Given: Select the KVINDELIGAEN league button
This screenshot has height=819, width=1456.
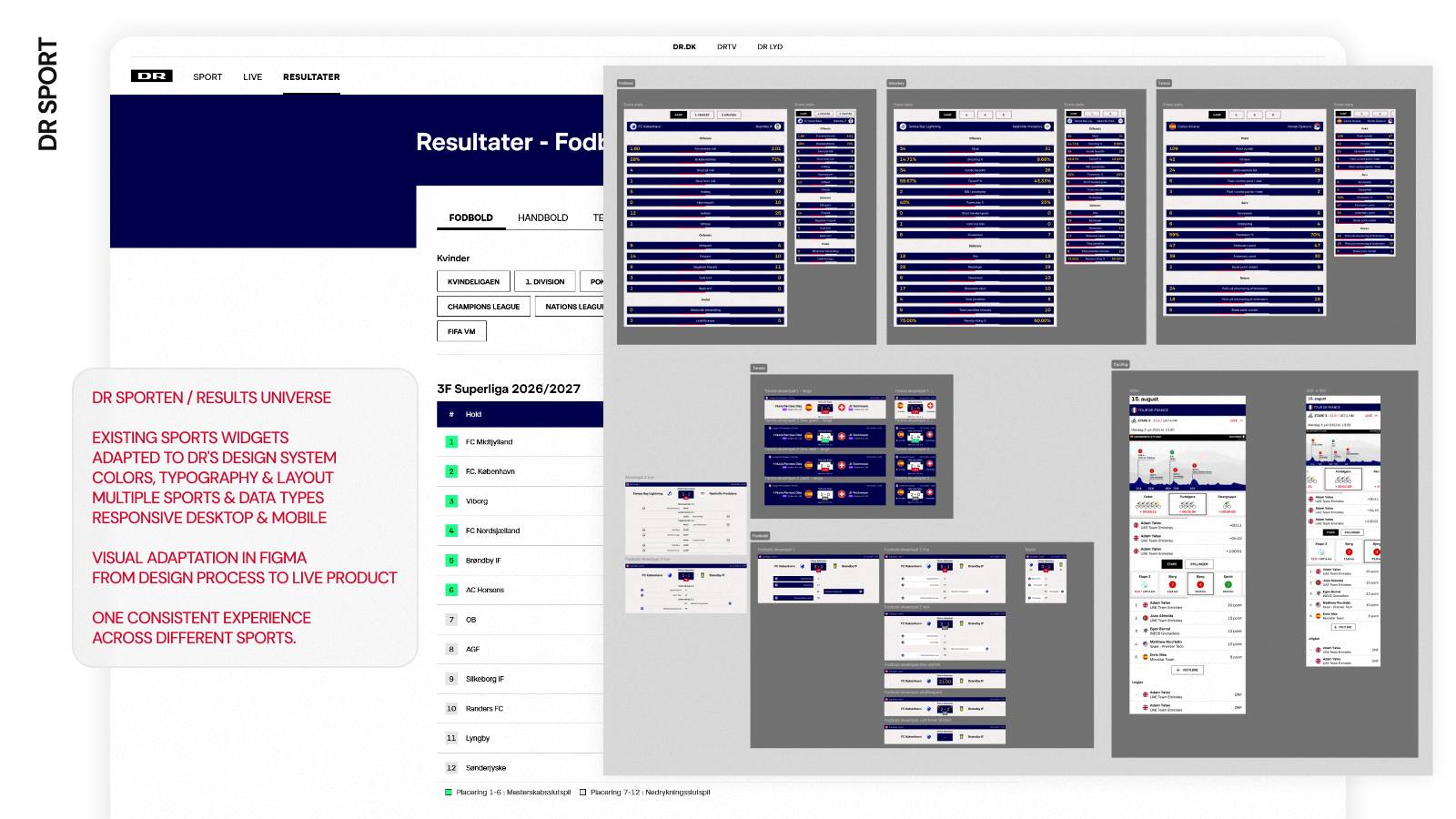Looking at the screenshot, I should (473, 282).
